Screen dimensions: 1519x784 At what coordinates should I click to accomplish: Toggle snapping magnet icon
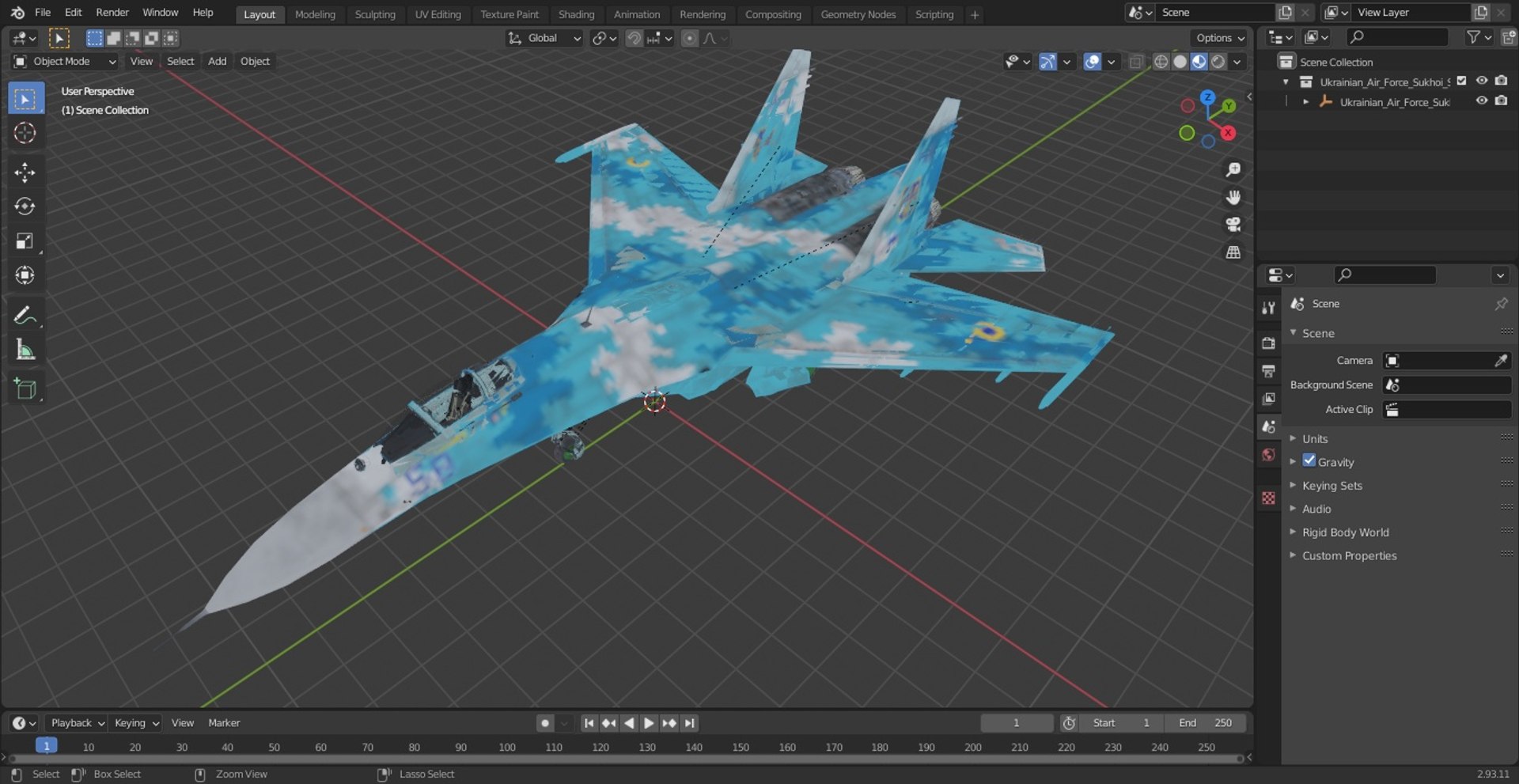tap(634, 38)
